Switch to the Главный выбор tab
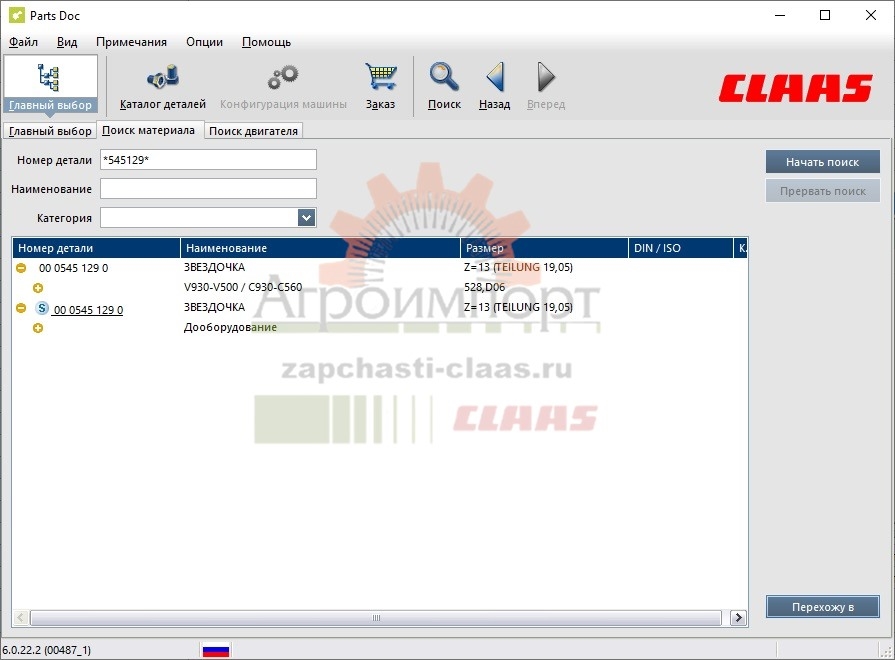895x660 pixels. click(x=50, y=131)
